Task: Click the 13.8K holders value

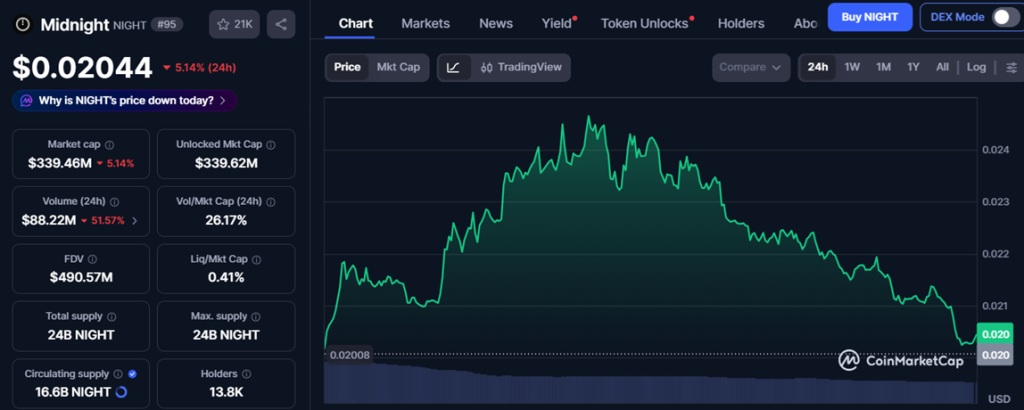Action: (226, 392)
